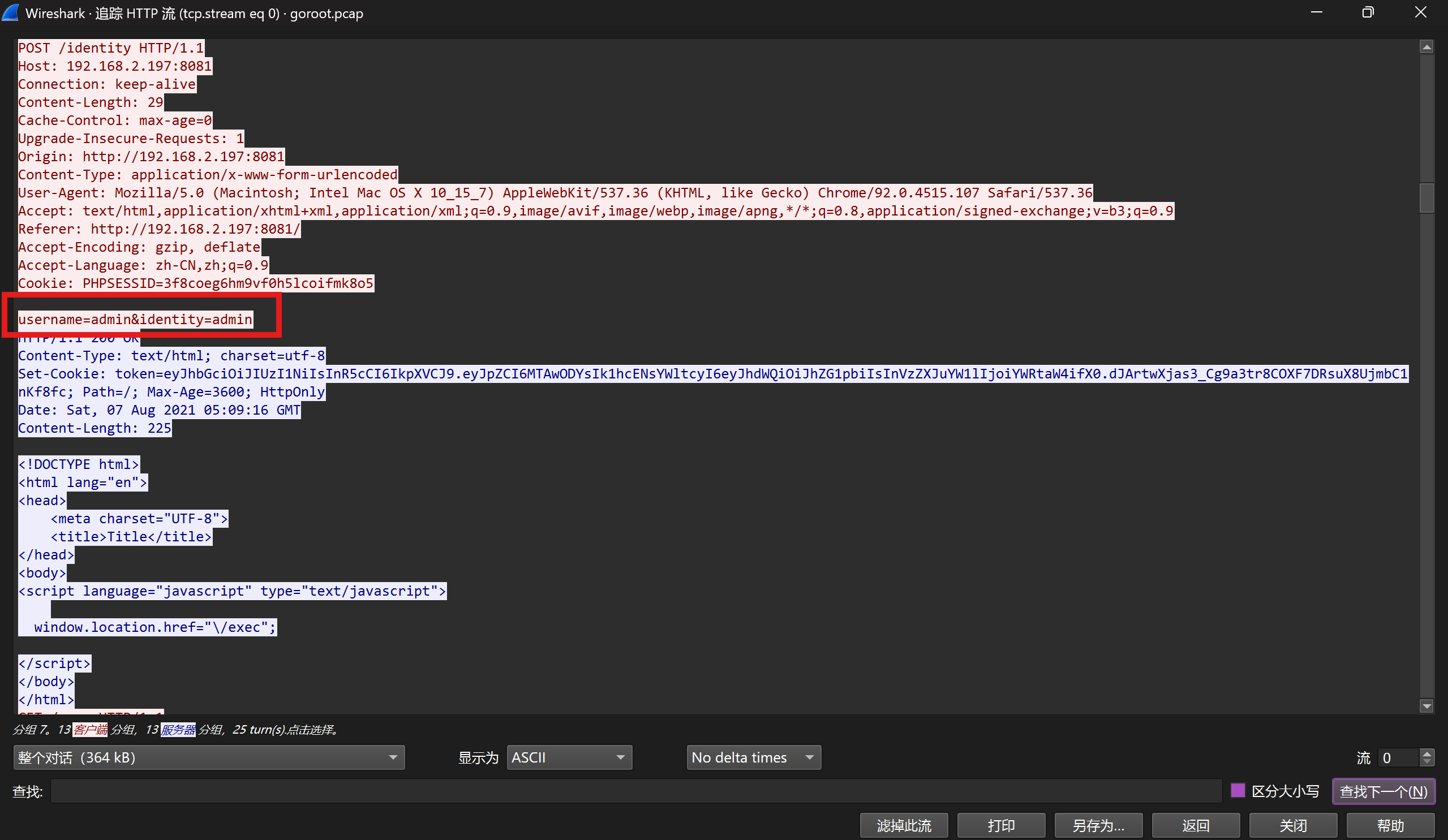This screenshot has width=1448, height=840.
Task: Click the Content-Length: 225 line
Action: pyautogui.click(x=95, y=428)
